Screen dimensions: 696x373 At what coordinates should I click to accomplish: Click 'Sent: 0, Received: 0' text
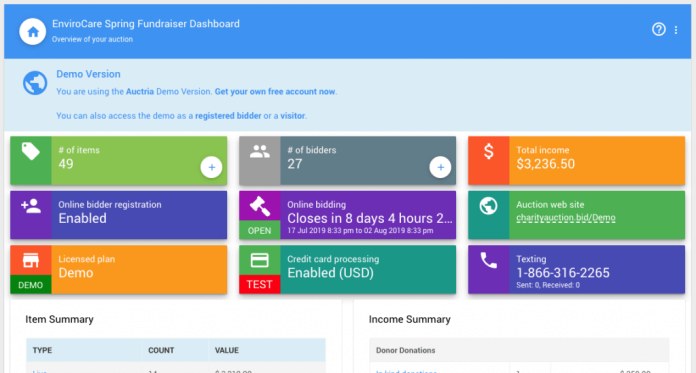pyautogui.click(x=548, y=285)
